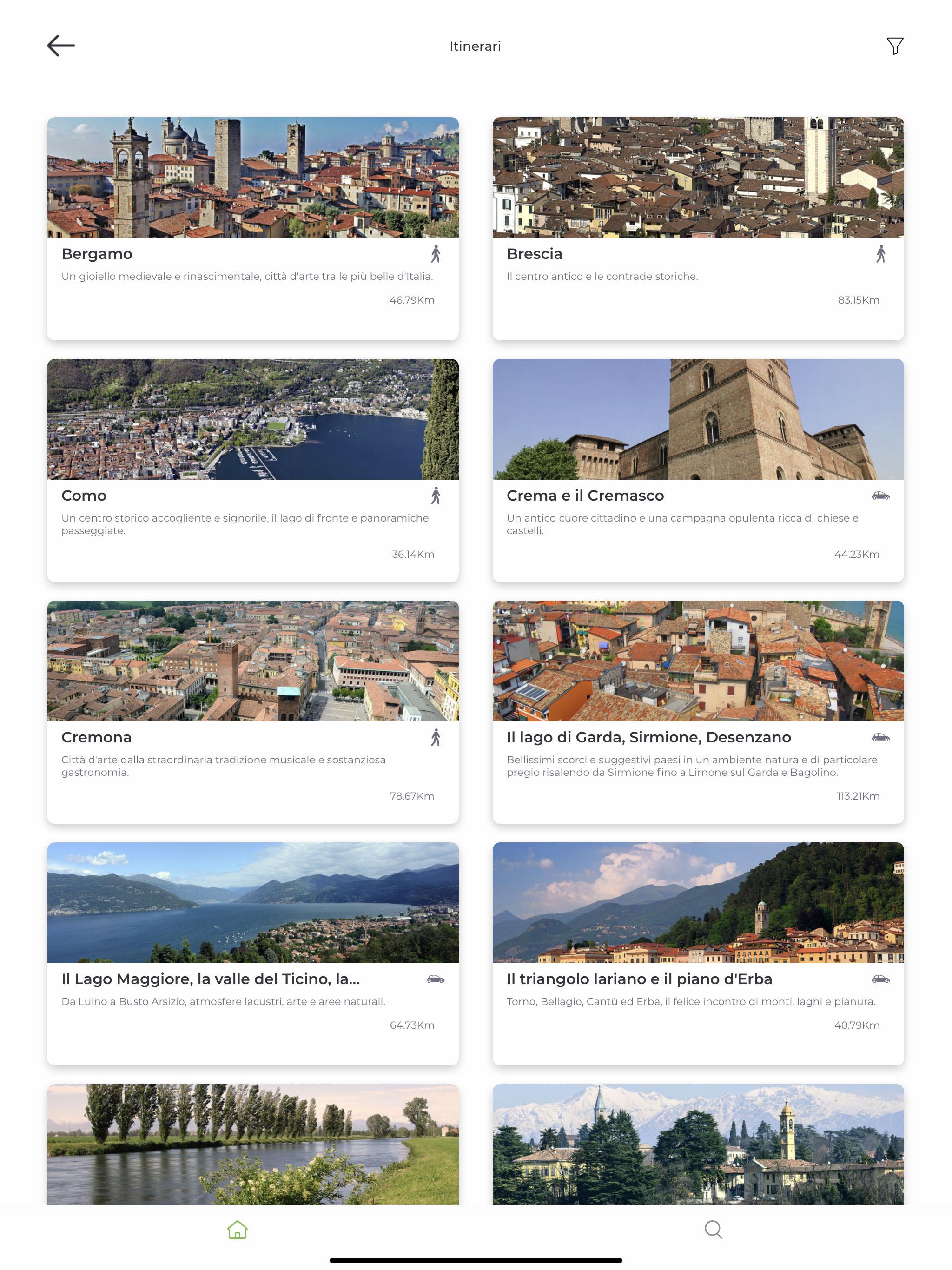
Task: Click the 78.67Km distance on Cremona
Action: pyautogui.click(x=412, y=796)
